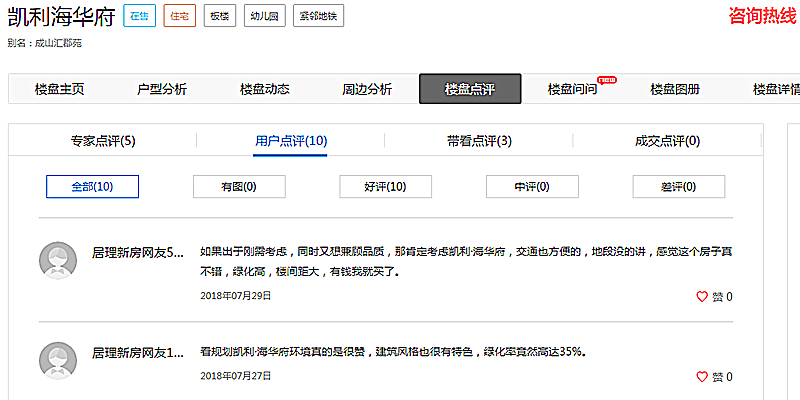The image size is (800, 400).
Task: Click username 居理新房网友5... on first review
Action: click(138, 252)
